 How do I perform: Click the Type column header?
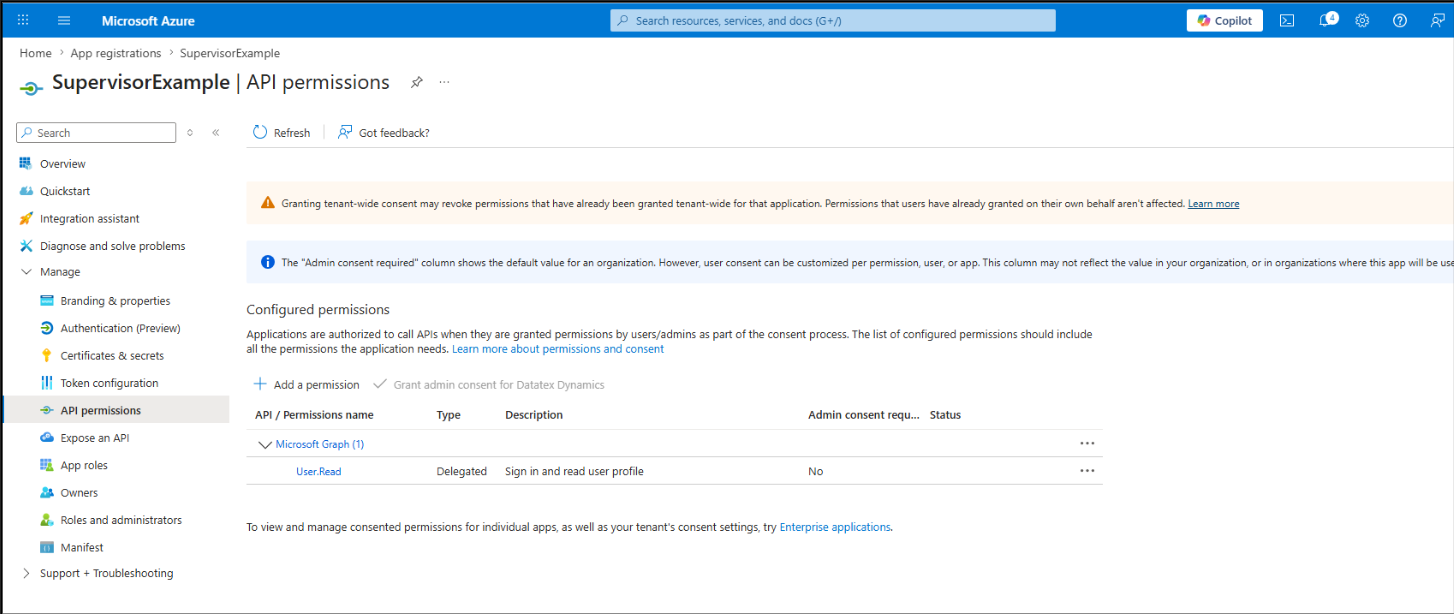point(449,415)
